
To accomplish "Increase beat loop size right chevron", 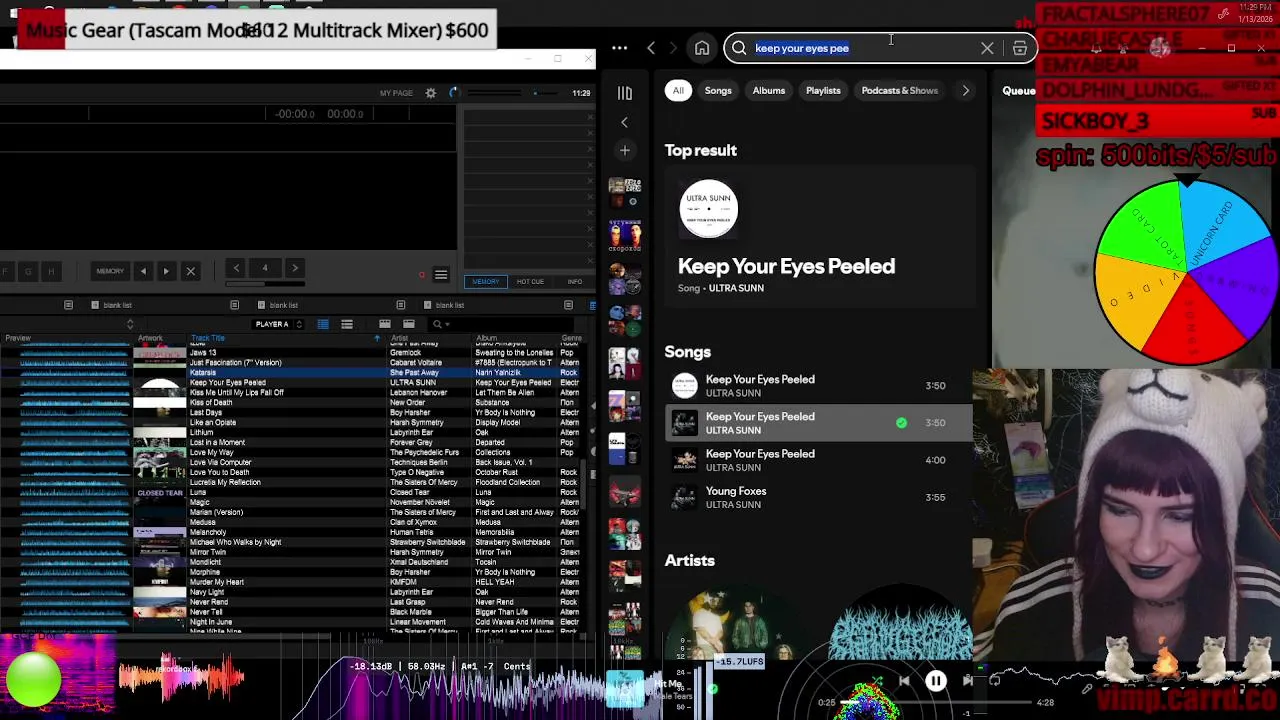I will (x=294, y=268).
